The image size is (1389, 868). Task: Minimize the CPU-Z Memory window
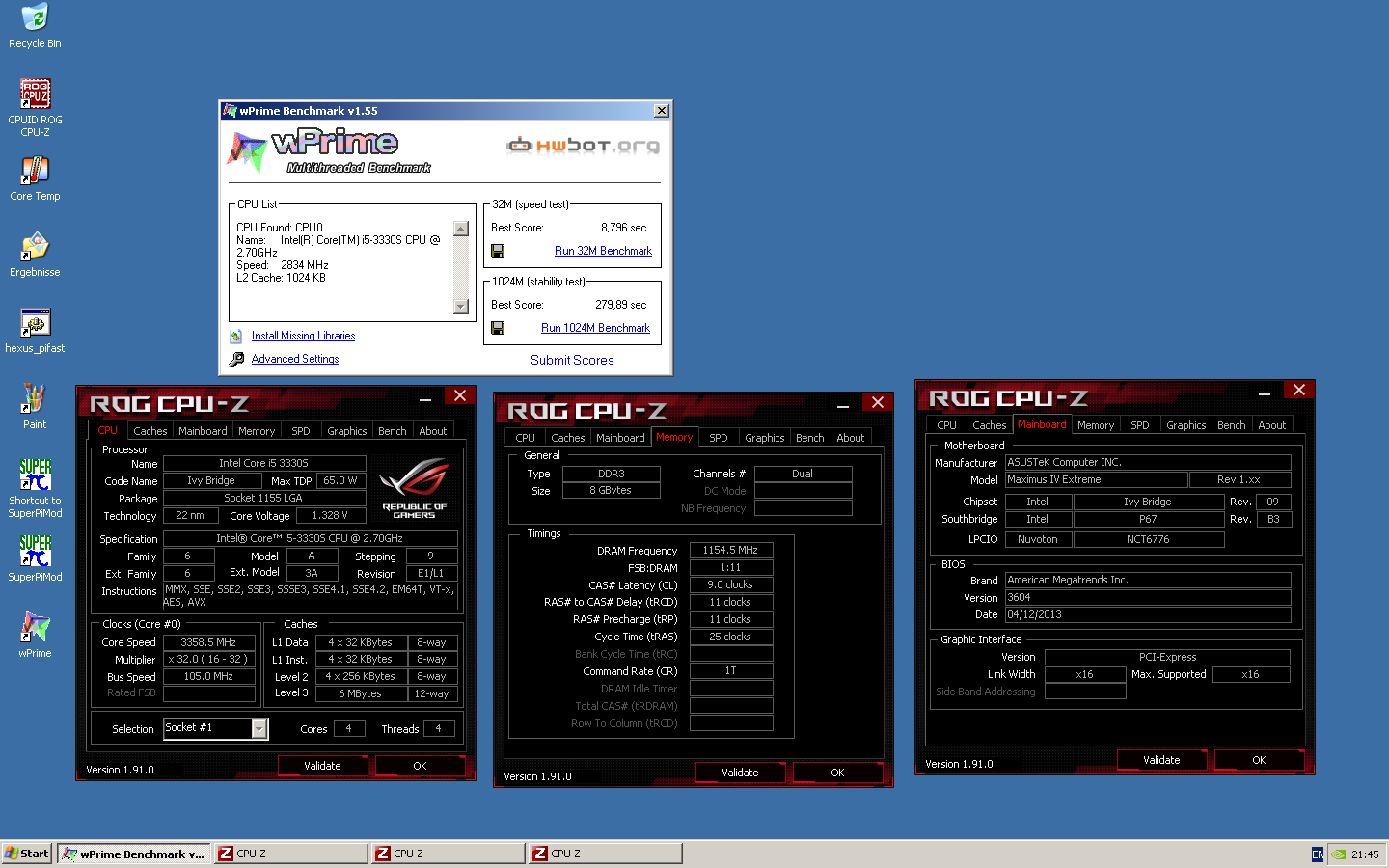point(843,403)
